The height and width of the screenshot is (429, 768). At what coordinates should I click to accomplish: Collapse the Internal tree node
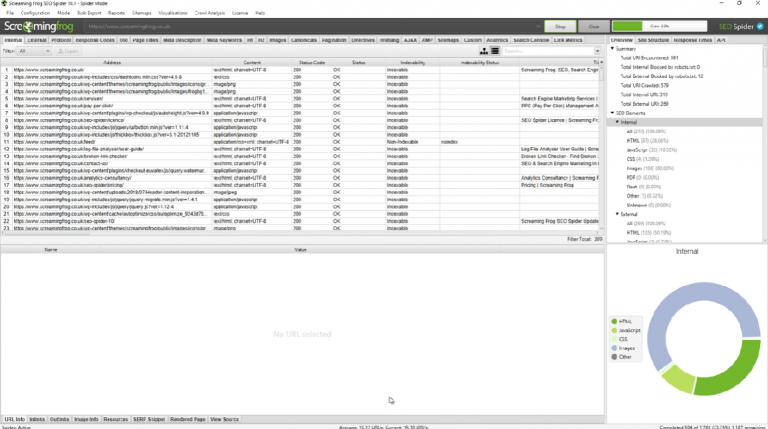617,122
